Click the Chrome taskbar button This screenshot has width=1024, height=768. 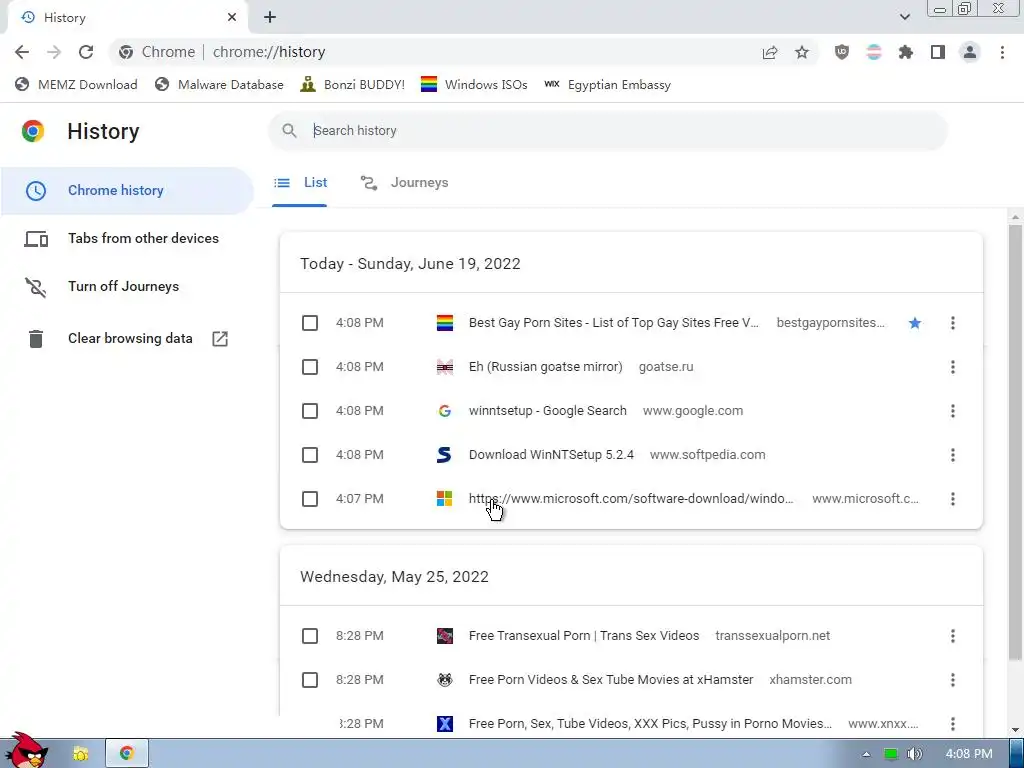[127, 754]
